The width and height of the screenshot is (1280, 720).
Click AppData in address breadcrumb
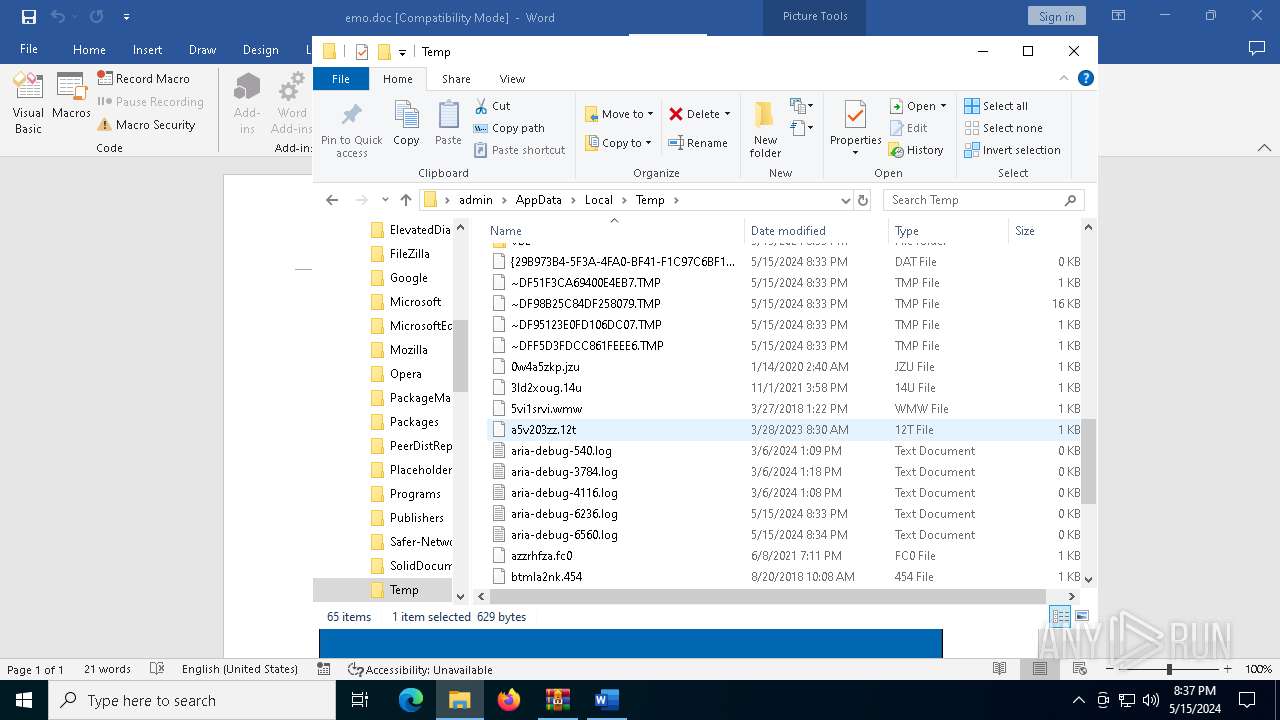[538, 200]
